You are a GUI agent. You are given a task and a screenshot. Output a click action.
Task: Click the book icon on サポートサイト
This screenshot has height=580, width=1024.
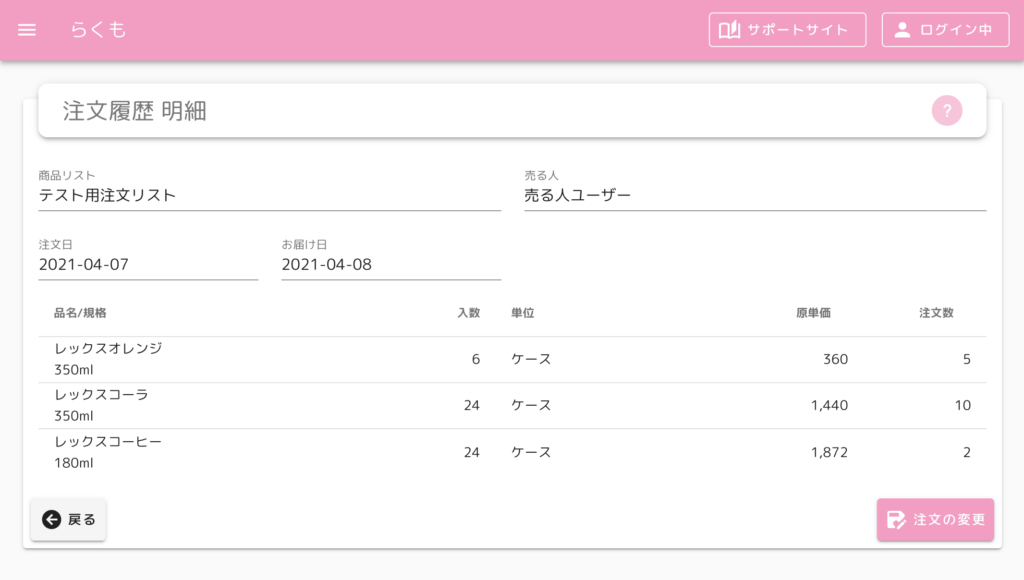coord(729,30)
